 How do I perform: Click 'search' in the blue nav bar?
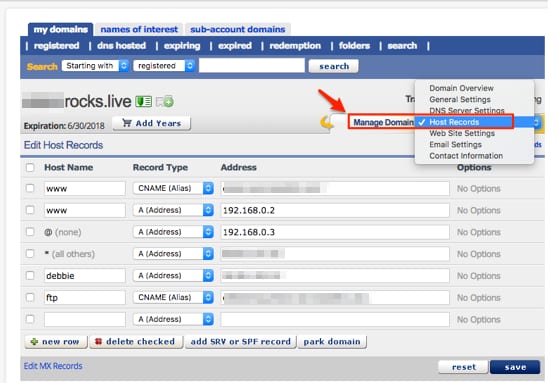coord(402,46)
